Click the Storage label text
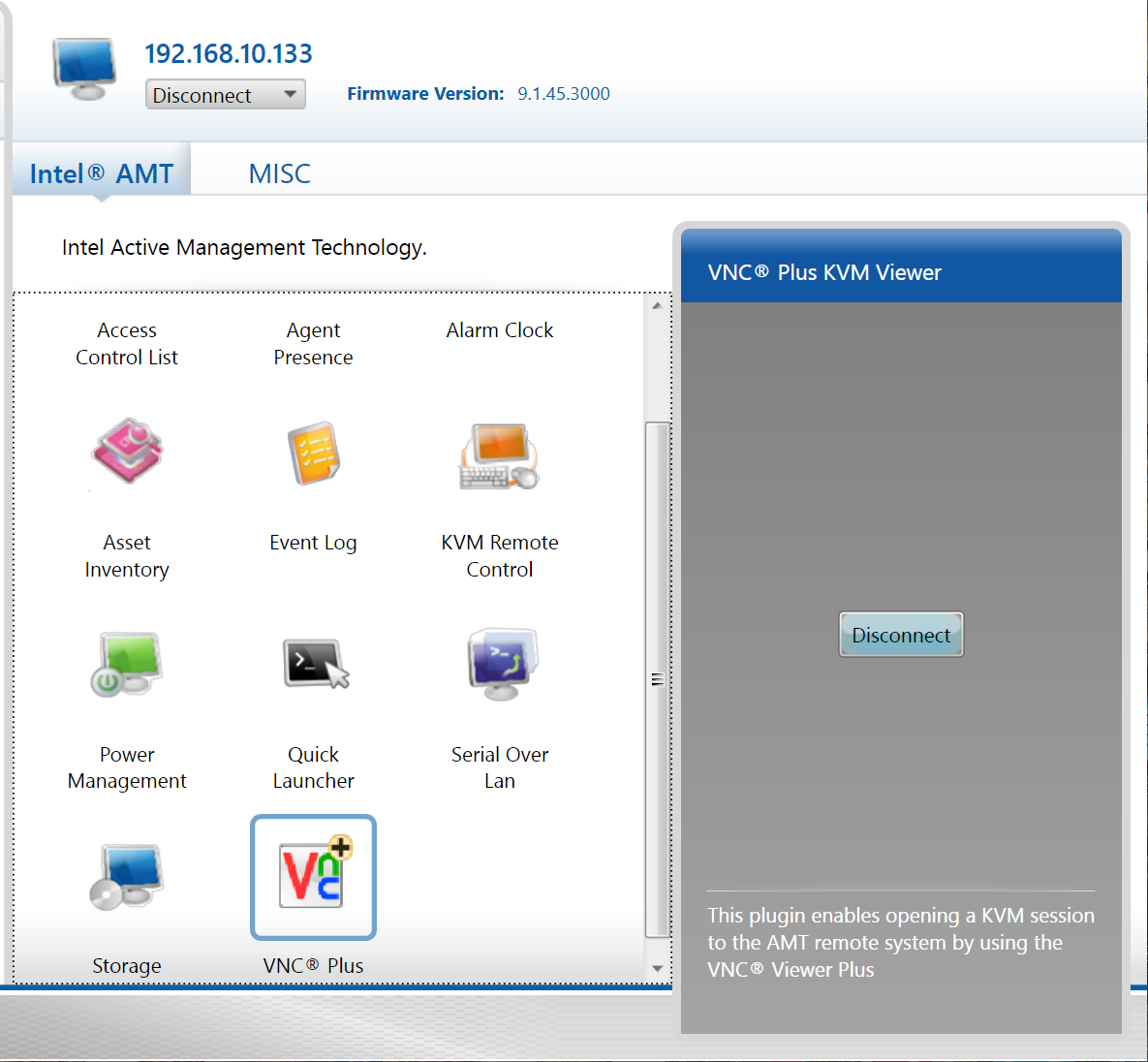Viewport: 1148px width, 1062px height. tap(127, 966)
